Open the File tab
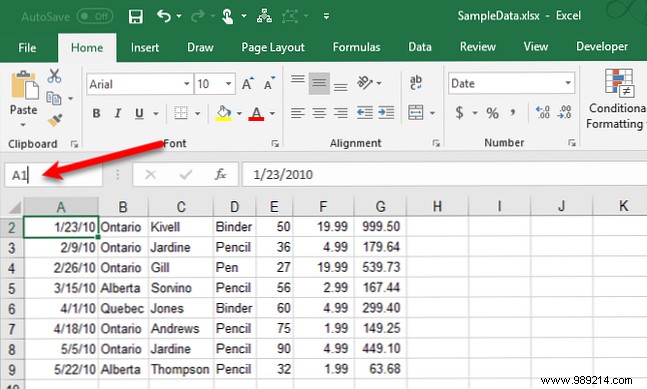Viewport: 647px width, 389px height. [x=27, y=48]
